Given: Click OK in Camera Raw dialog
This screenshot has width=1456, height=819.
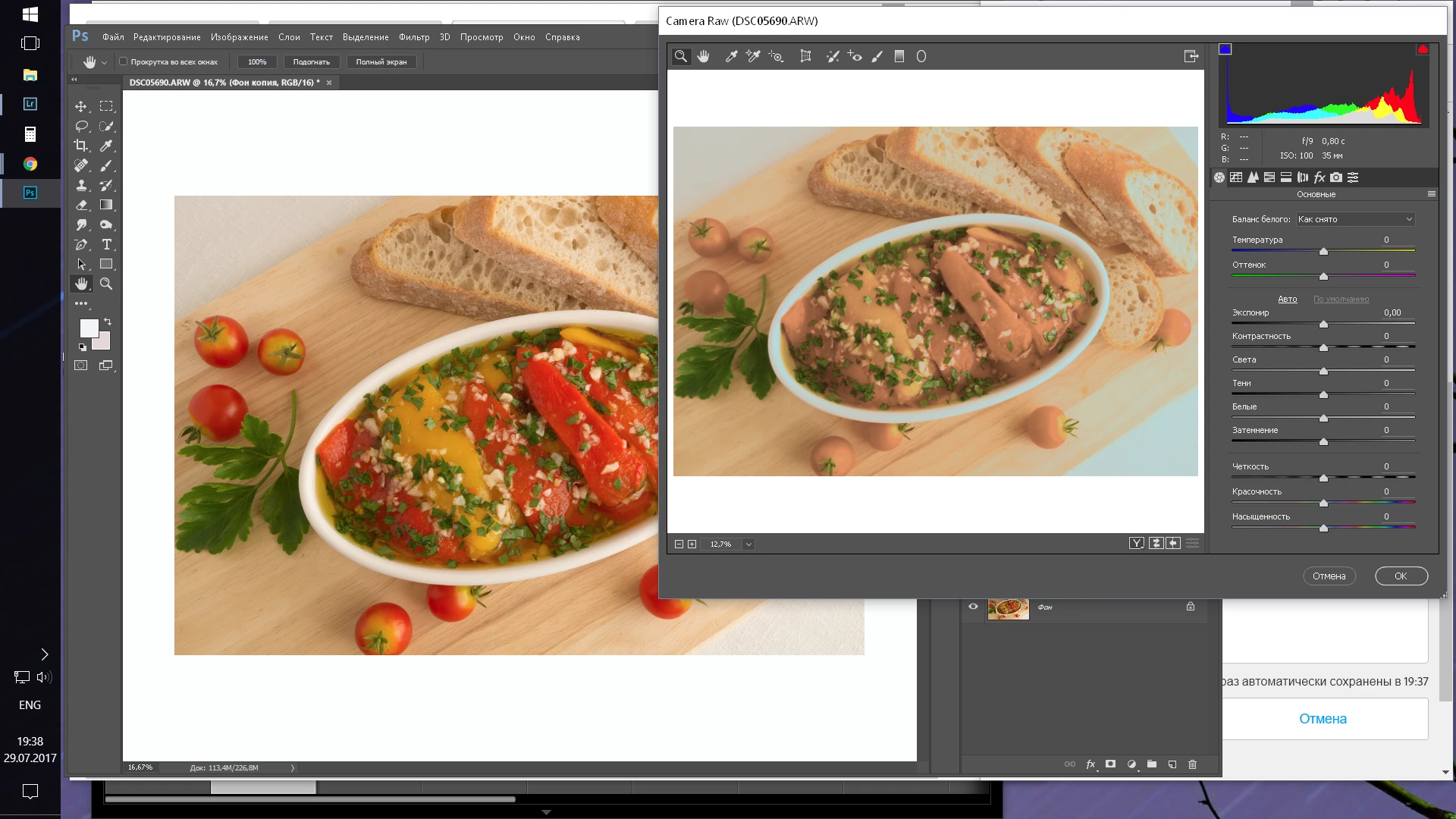Looking at the screenshot, I should 1401,576.
